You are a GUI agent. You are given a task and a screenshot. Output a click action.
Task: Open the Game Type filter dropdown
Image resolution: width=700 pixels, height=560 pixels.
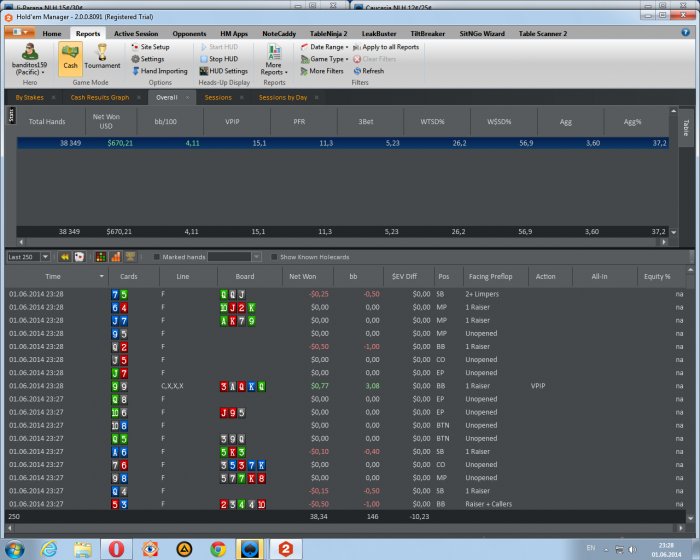coord(328,59)
